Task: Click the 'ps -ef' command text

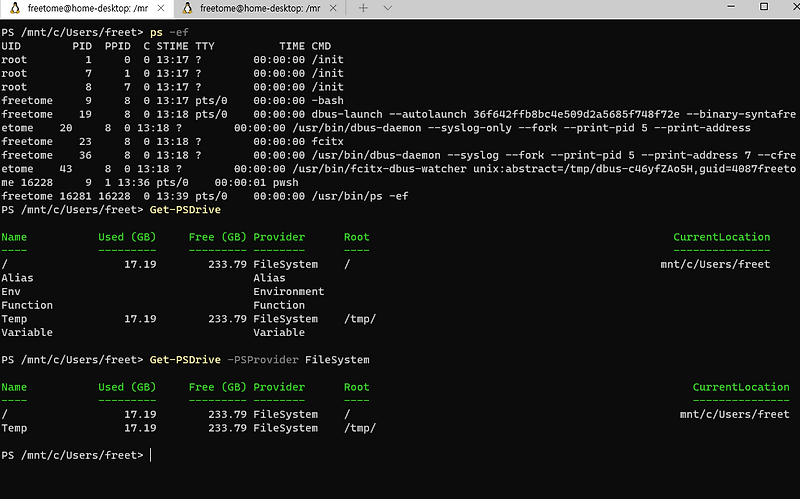Action: pyautogui.click(x=169, y=32)
